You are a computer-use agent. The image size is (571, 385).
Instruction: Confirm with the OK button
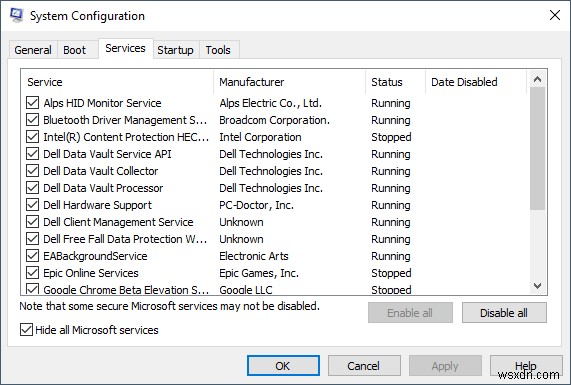point(283,366)
